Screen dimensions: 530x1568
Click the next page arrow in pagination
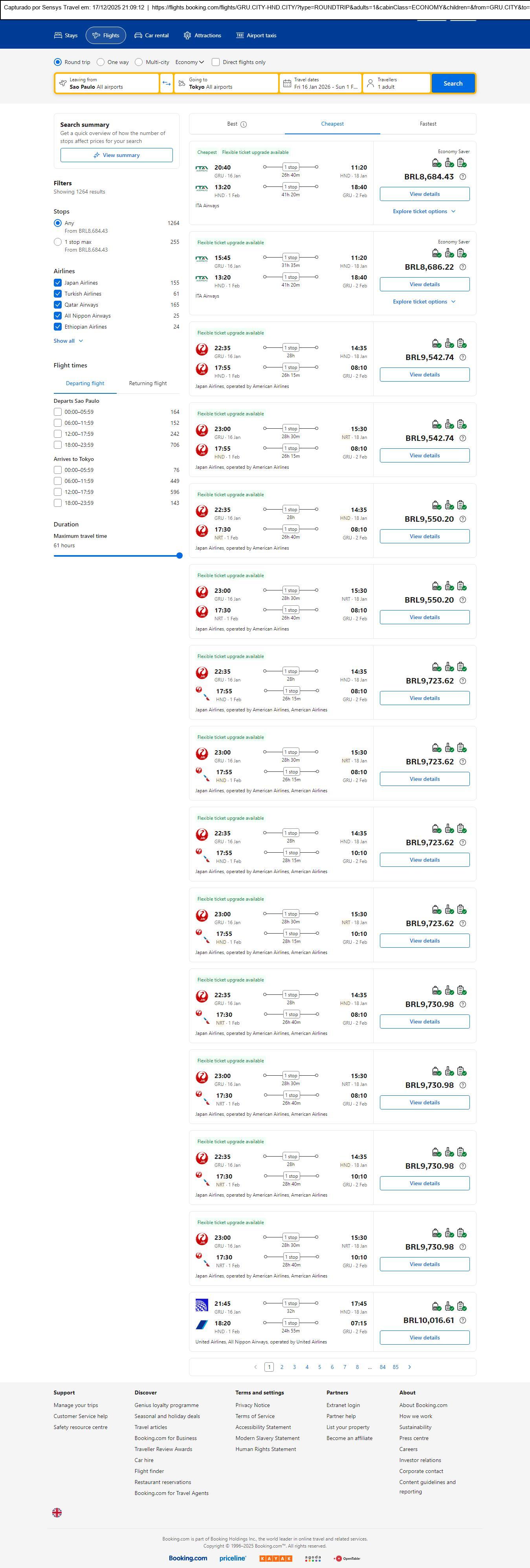coord(409,1367)
